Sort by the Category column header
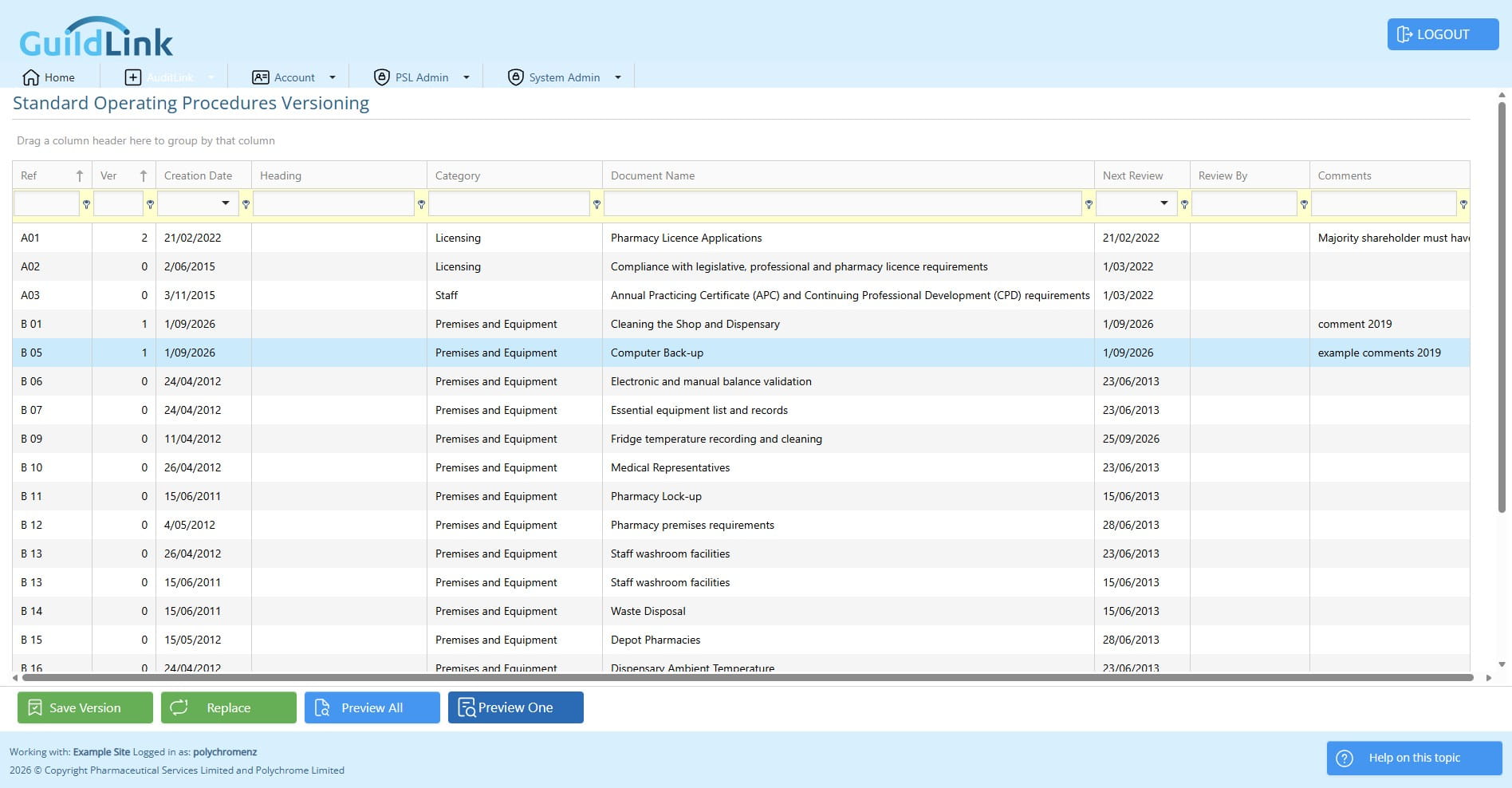Image resolution: width=1512 pixels, height=788 pixels. pyautogui.click(x=514, y=175)
